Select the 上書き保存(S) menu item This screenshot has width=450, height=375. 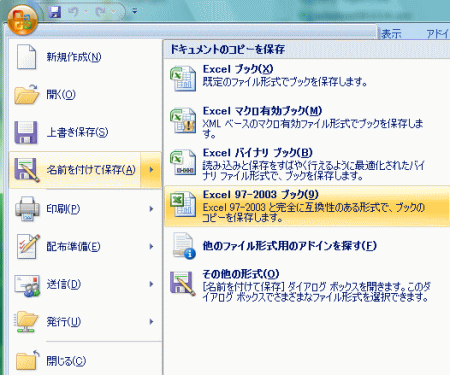click(86, 132)
